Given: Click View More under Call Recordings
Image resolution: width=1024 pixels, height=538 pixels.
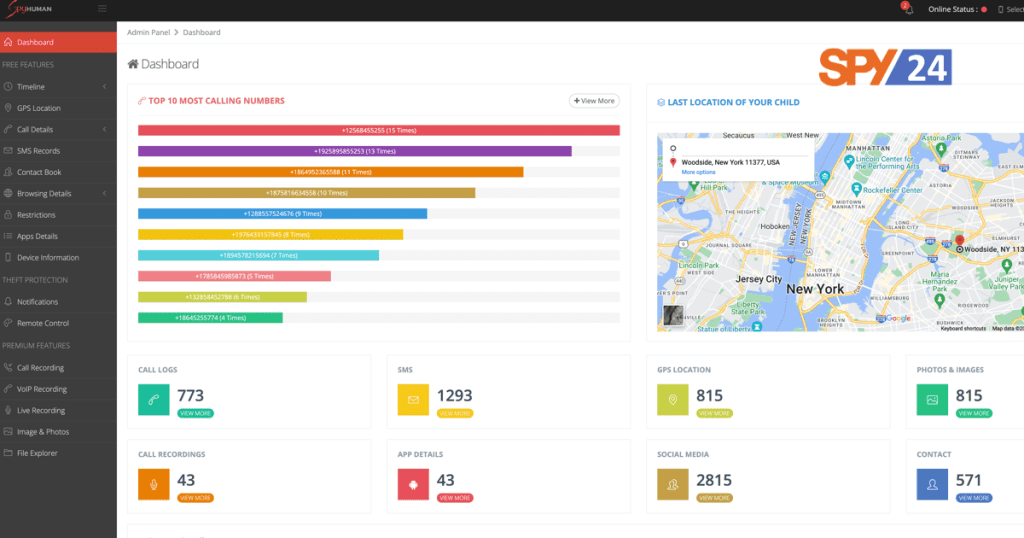Looking at the screenshot, I should [x=195, y=498].
